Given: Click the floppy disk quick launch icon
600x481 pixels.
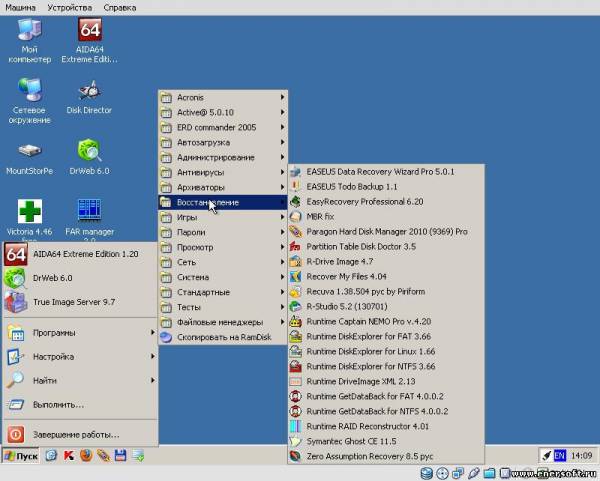Looking at the screenshot, I should click(x=120, y=455).
